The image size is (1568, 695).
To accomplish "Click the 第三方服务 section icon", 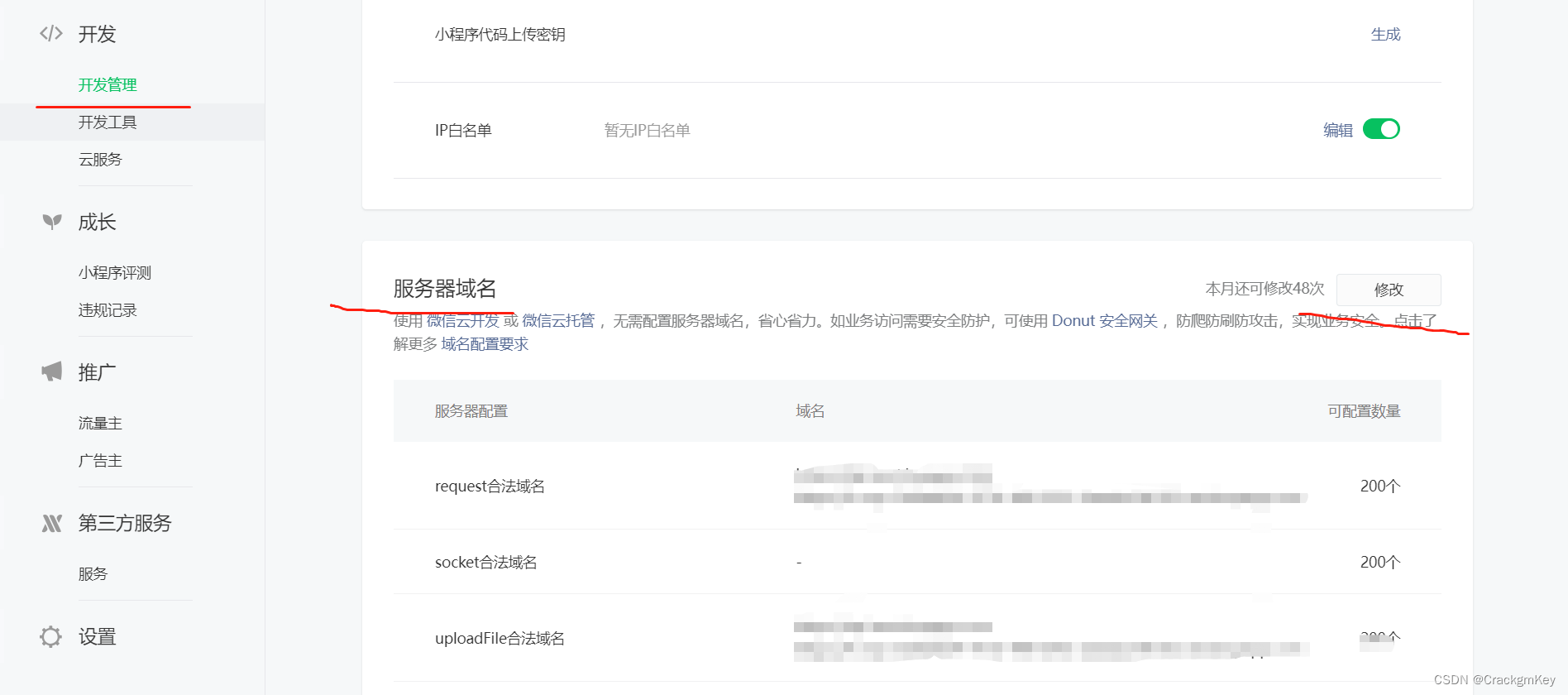I will pos(52,523).
